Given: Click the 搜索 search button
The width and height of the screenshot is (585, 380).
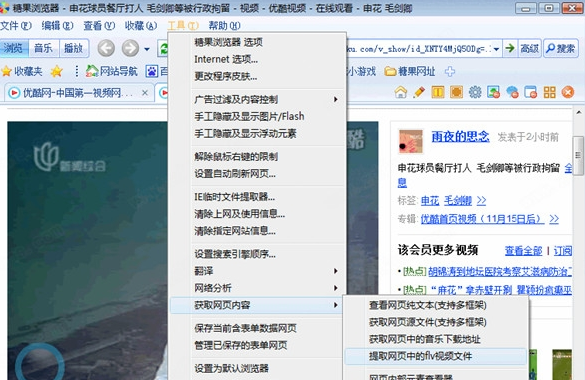Looking at the screenshot, I should (561, 48).
